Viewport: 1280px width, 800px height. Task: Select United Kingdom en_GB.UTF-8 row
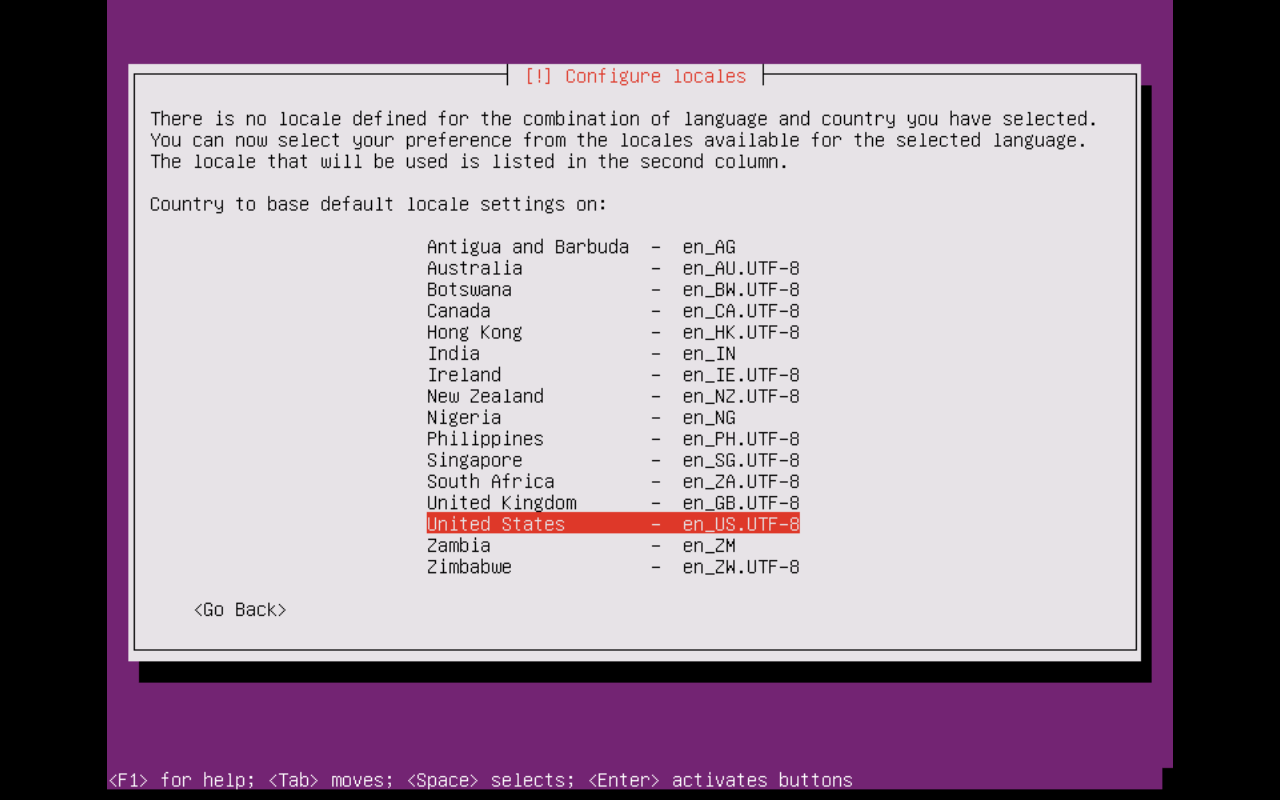613,503
